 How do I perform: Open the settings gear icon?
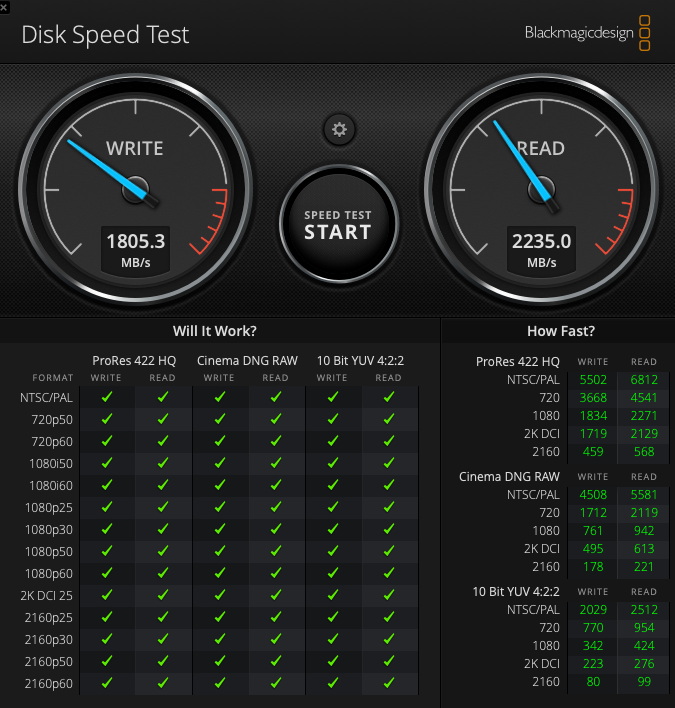[339, 130]
